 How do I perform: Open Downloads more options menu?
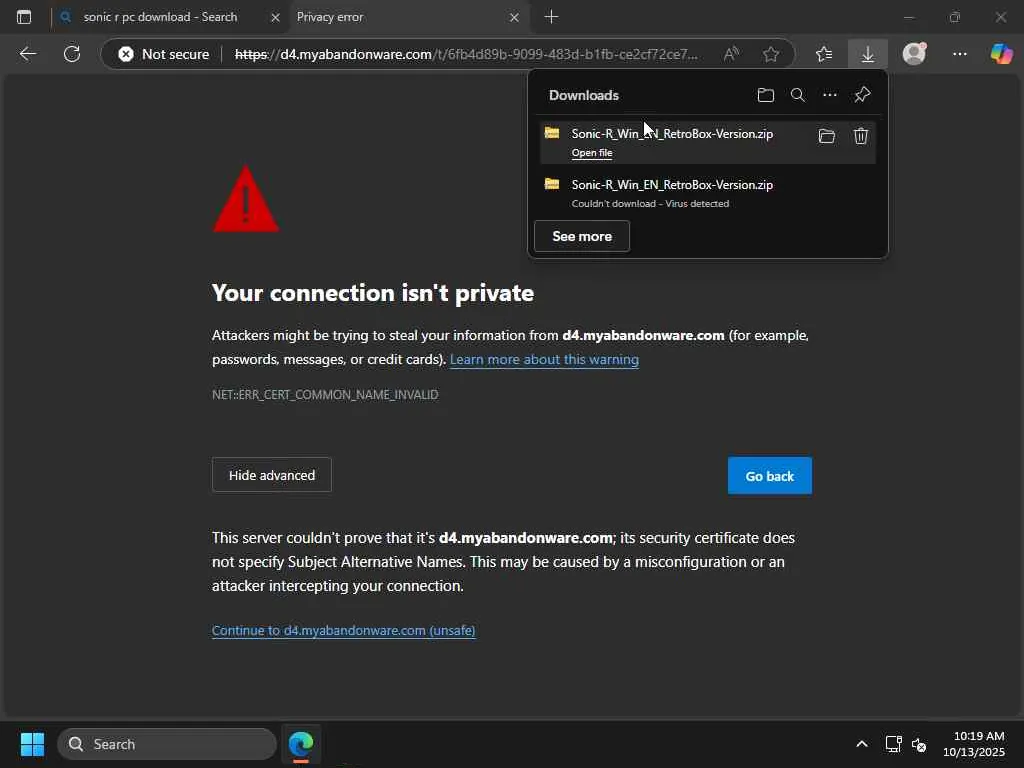830,95
